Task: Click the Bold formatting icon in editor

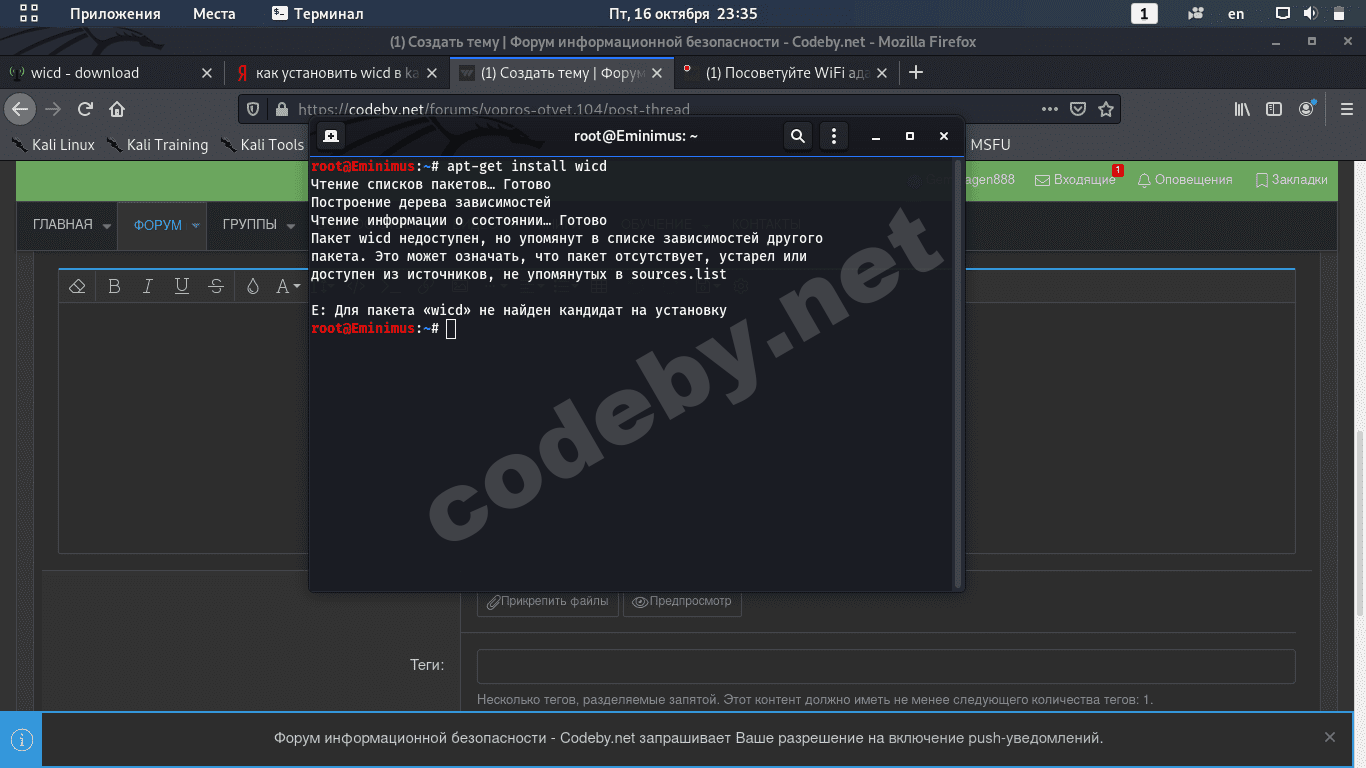Action: pyautogui.click(x=114, y=287)
